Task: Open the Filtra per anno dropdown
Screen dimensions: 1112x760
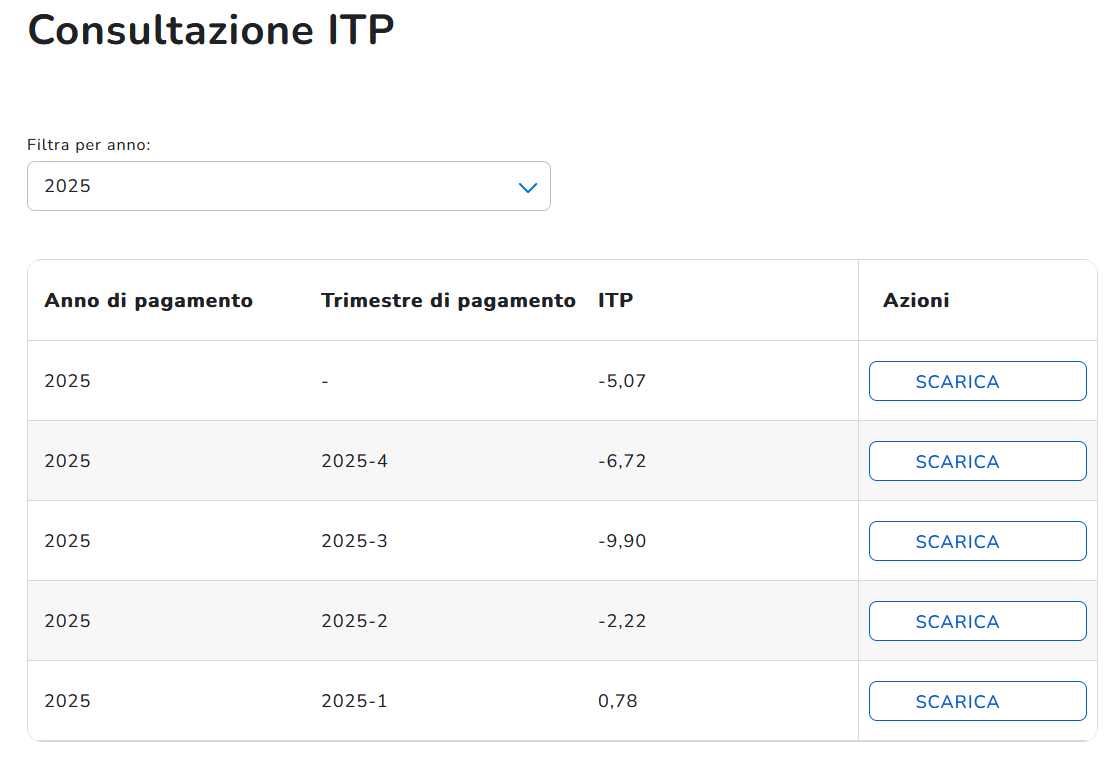Action: (288, 186)
